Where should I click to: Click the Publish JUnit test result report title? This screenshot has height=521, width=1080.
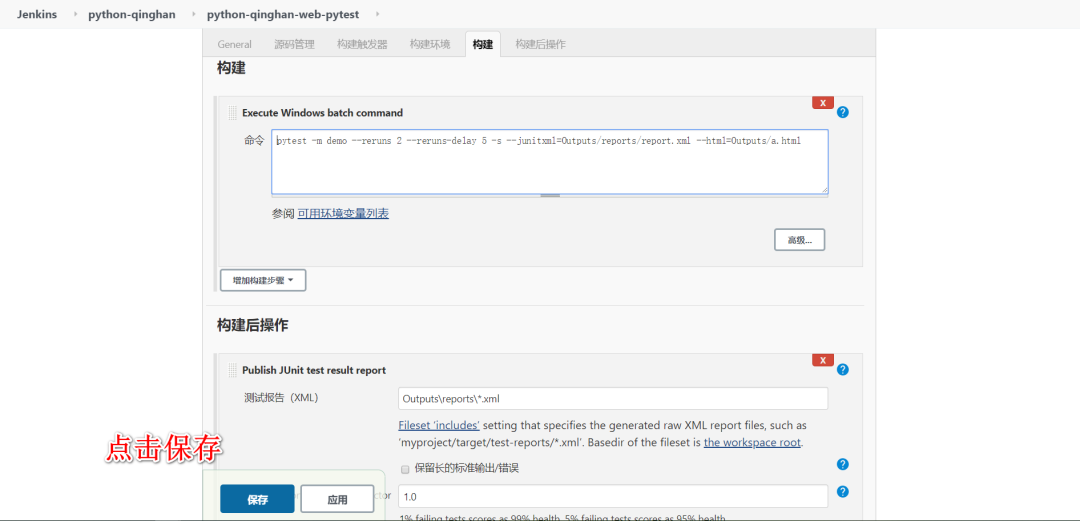pyautogui.click(x=313, y=370)
